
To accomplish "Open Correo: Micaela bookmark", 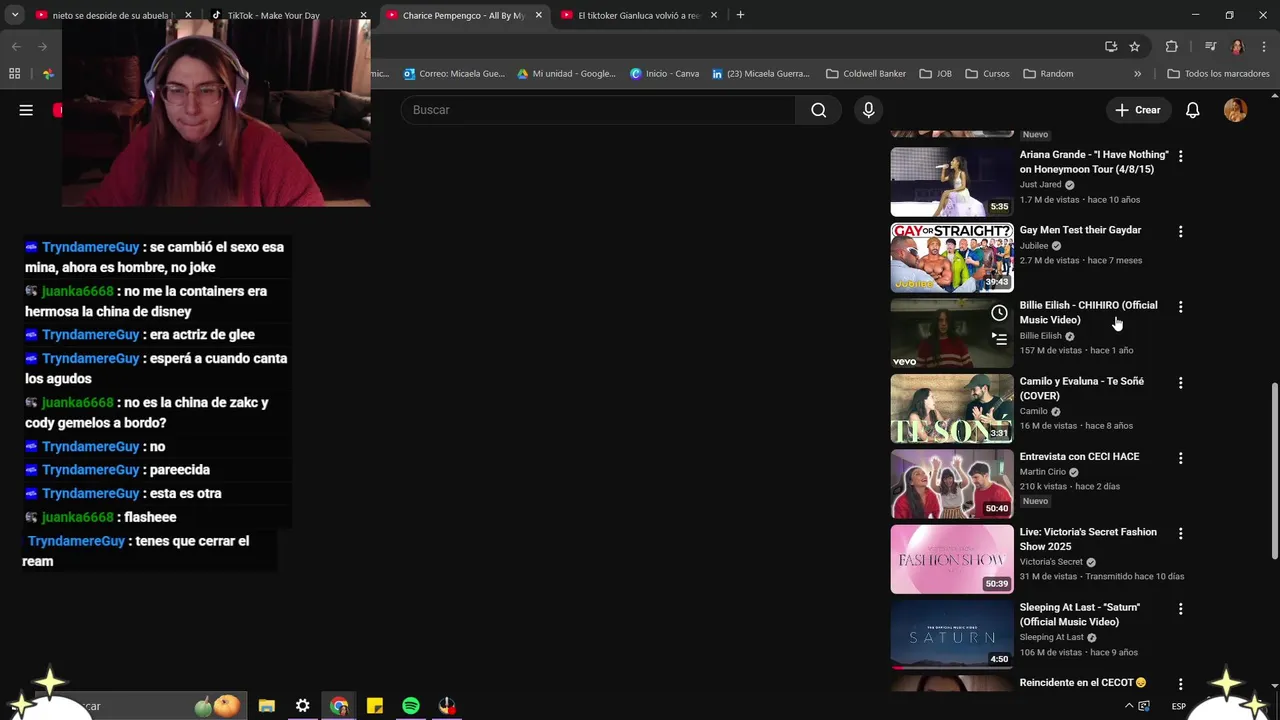I will pos(454,74).
